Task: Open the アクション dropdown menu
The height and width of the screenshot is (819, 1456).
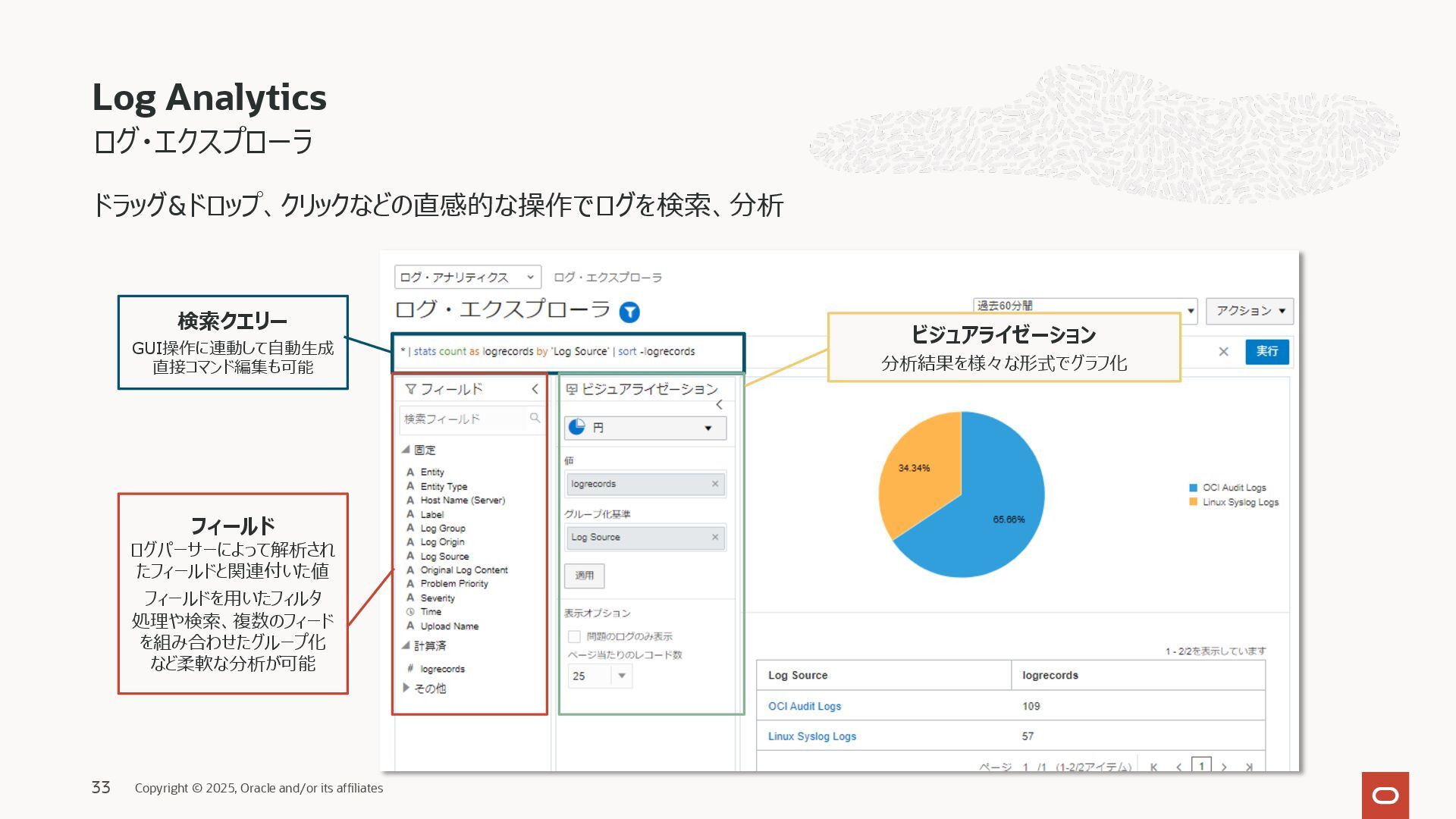Action: (x=1250, y=311)
